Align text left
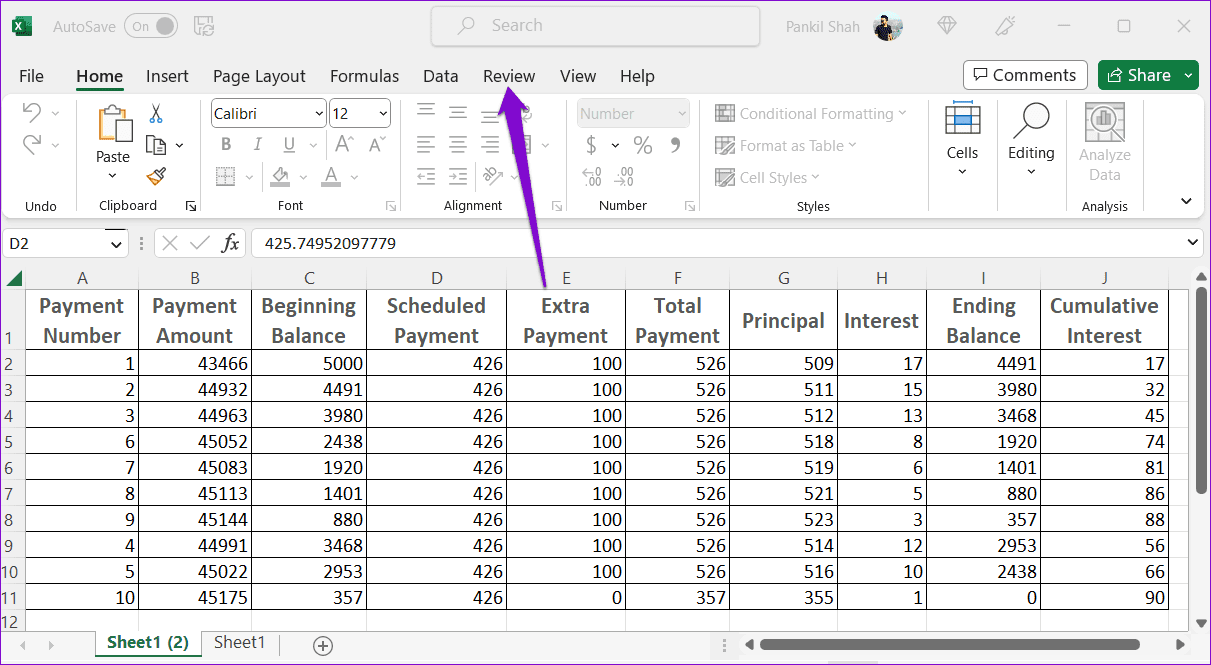This screenshot has height=665, width=1211. [x=426, y=145]
